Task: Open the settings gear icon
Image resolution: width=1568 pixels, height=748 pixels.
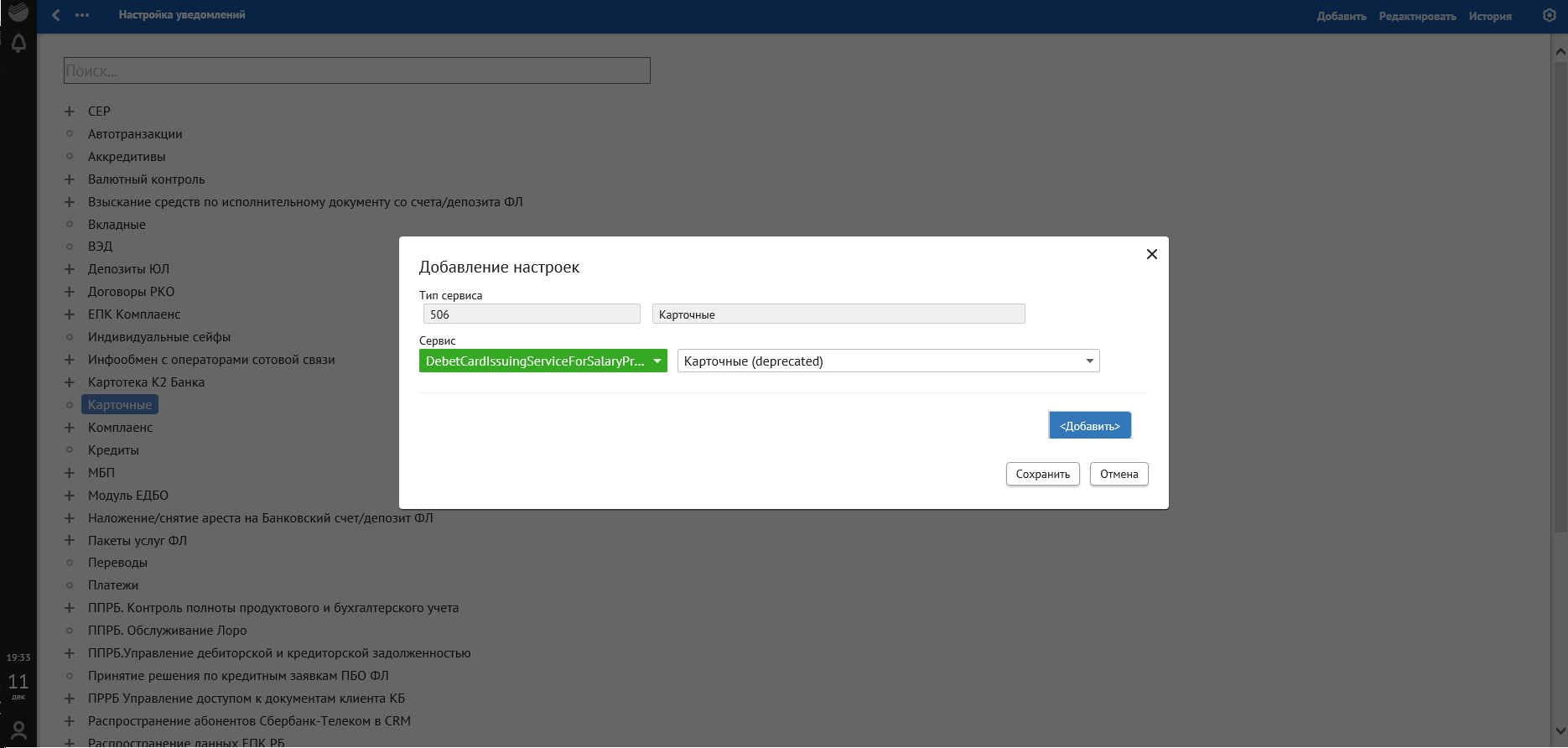Action: coord(1550,15)
